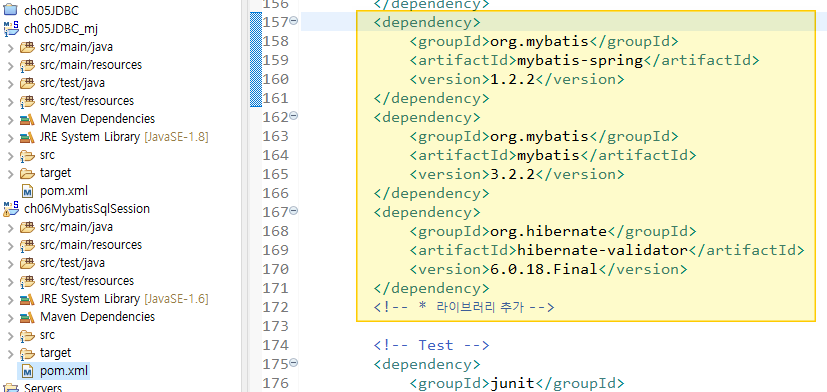Image resolution: width=827 pixels, height=392 pixels.
Task: Select src/test/resources in ch05JDBC_mj
Action: tap(87, 101)
